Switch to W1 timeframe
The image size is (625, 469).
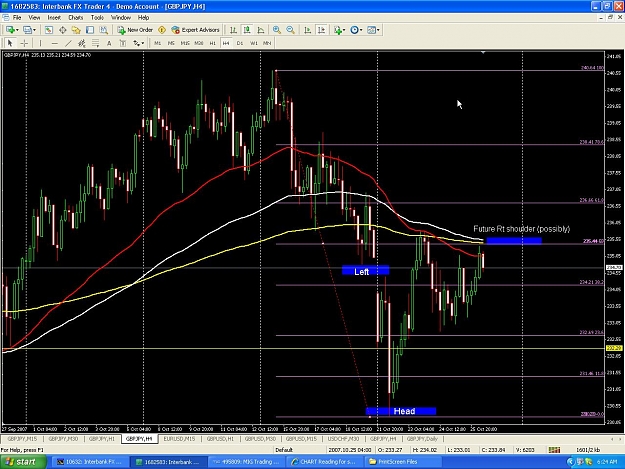coord(254,43)
